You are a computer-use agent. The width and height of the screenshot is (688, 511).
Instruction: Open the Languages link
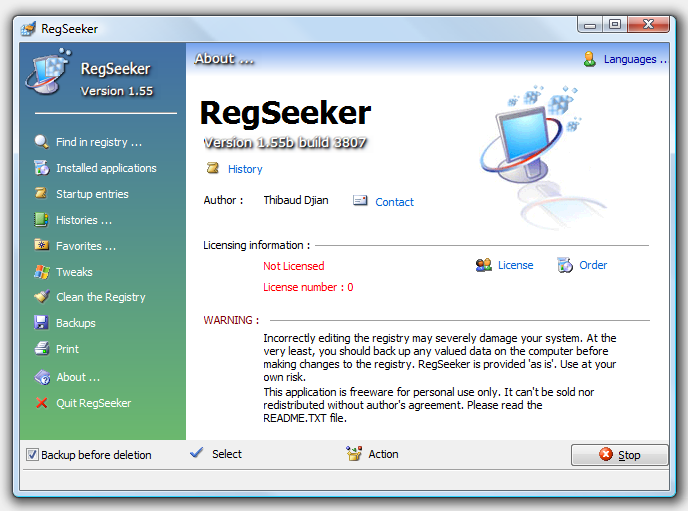[x=634, y=59]
